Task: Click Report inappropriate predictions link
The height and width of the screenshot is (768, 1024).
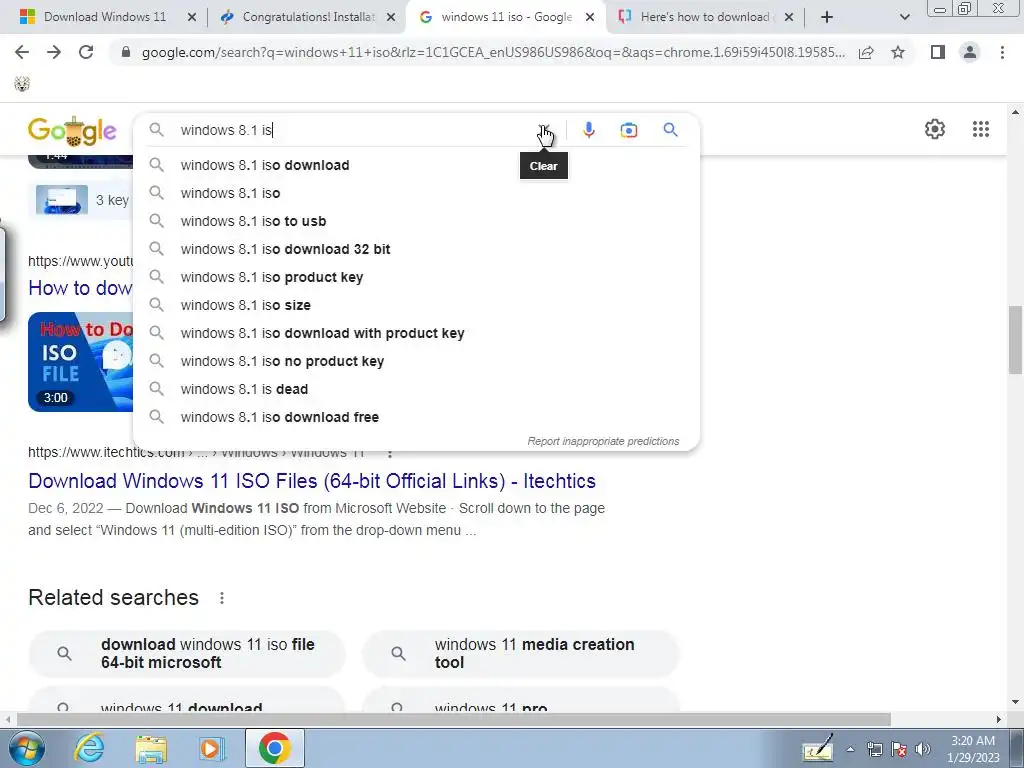Action: (603, 441)
